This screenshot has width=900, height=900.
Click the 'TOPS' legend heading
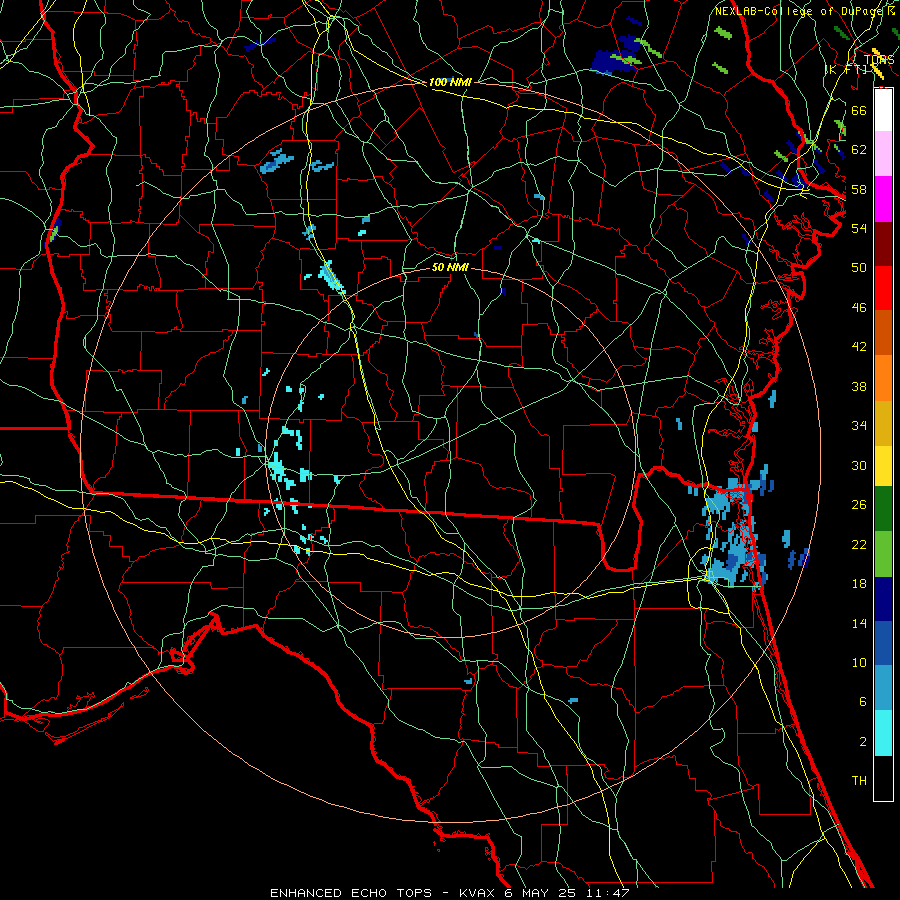click(879, 60)
